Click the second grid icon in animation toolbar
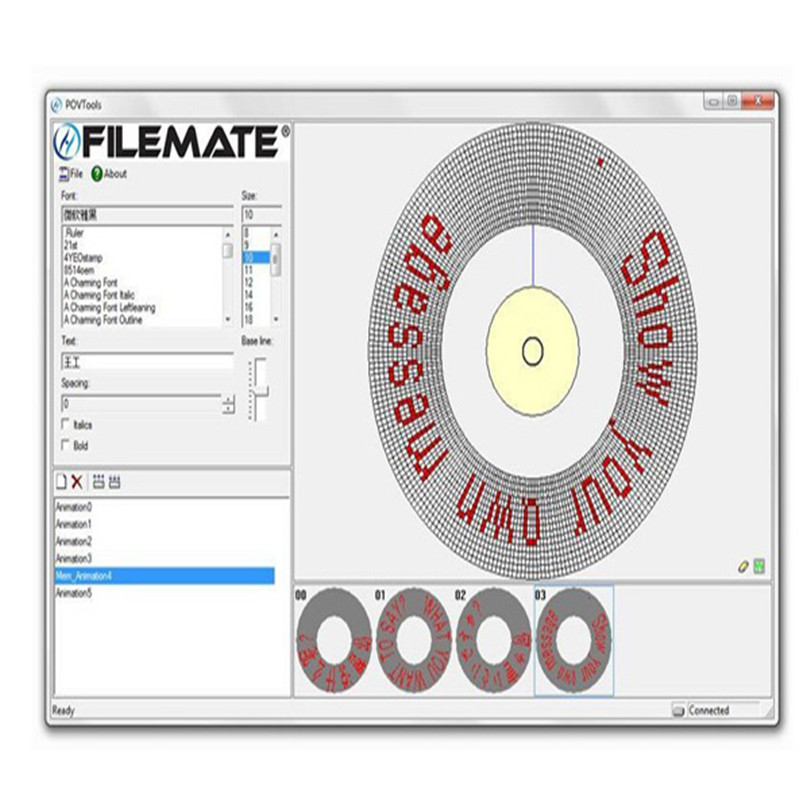The width and height of the screenshot is (810, 810). pos(114,482)
